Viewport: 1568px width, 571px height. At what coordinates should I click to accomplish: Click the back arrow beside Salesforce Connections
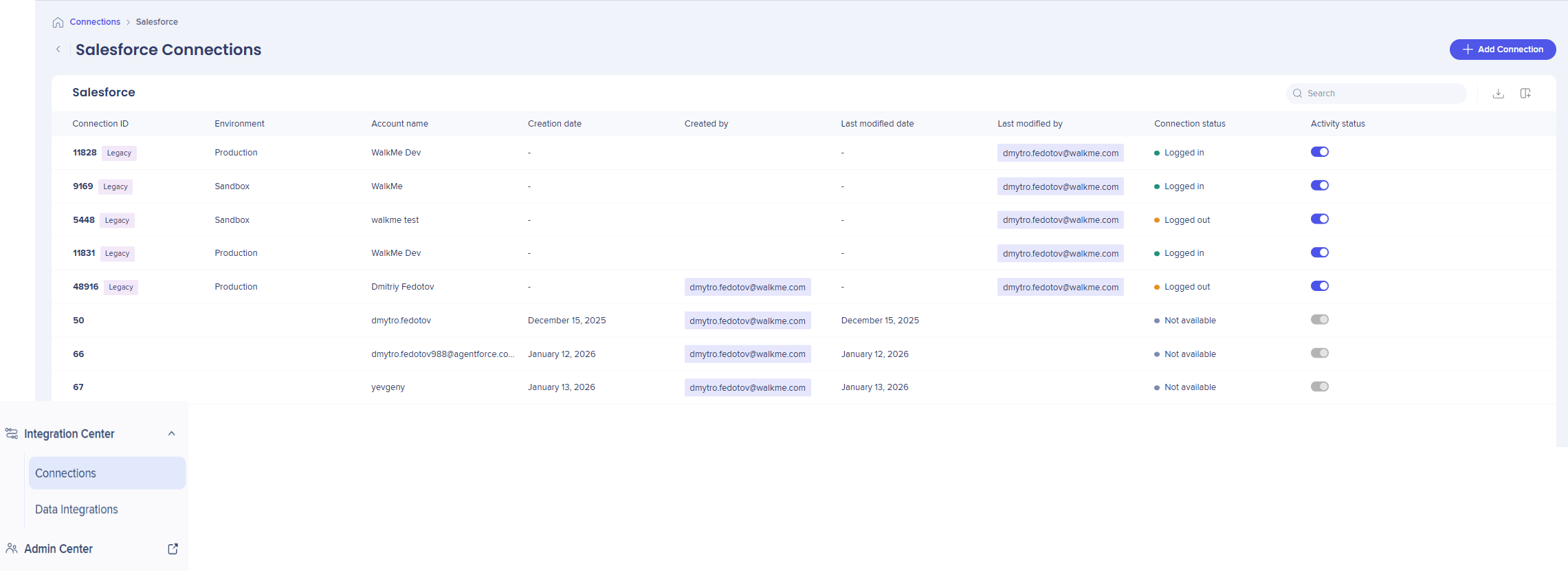tap(58, 50)
